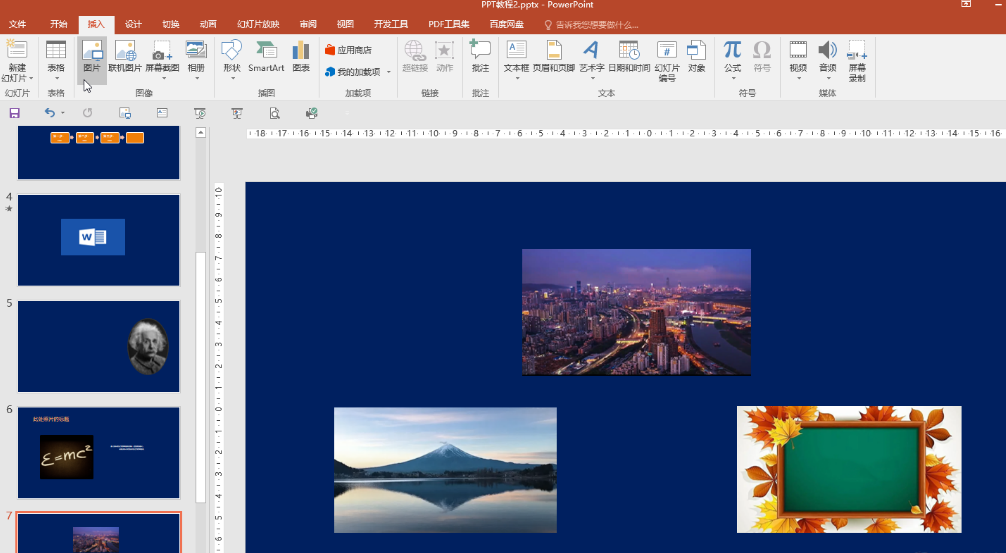Click the 图表 (Chart) icon

pyautogui.click(x=301, y=56)
